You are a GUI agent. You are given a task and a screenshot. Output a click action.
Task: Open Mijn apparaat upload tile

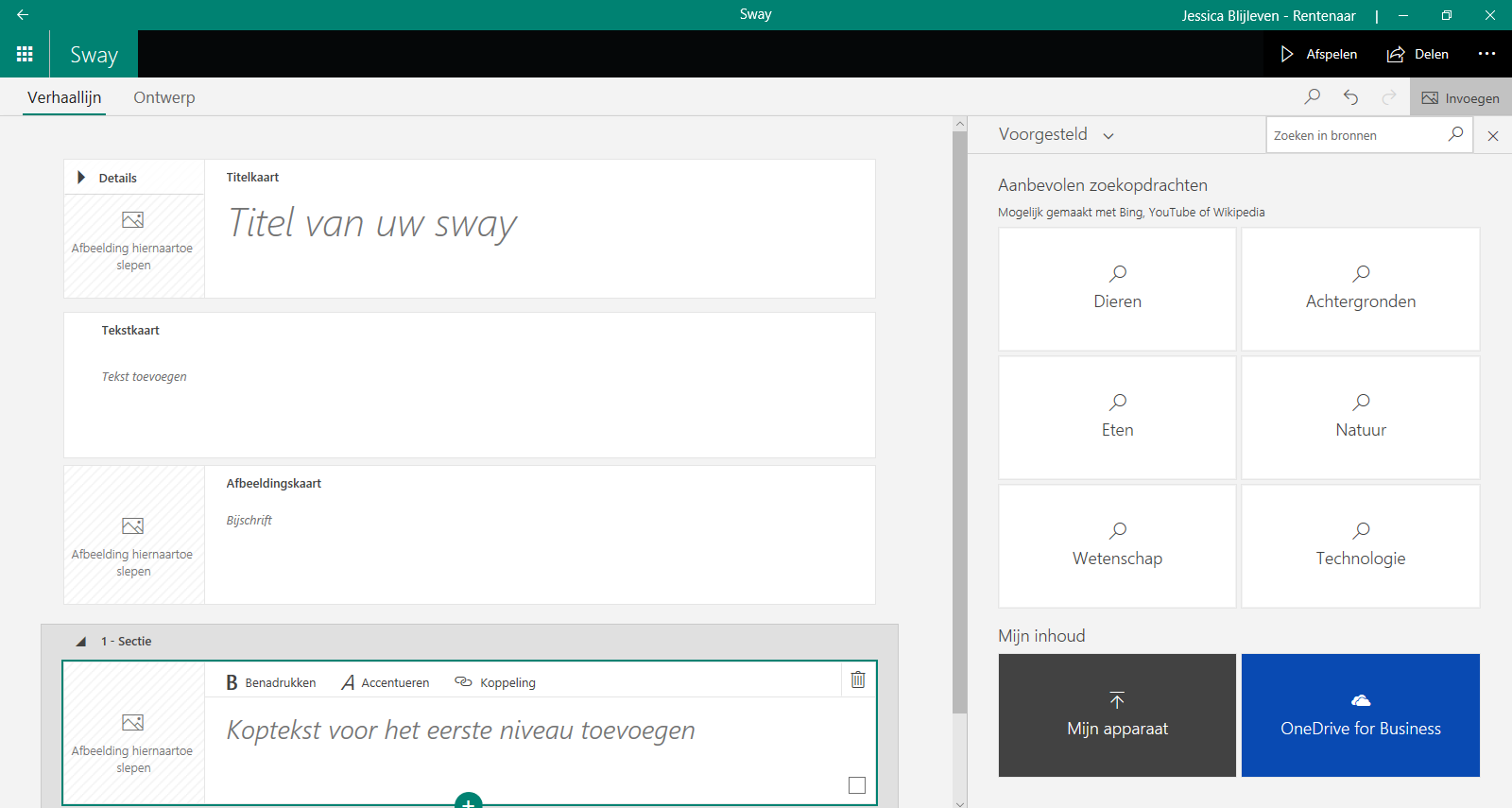click(1117, 715)
